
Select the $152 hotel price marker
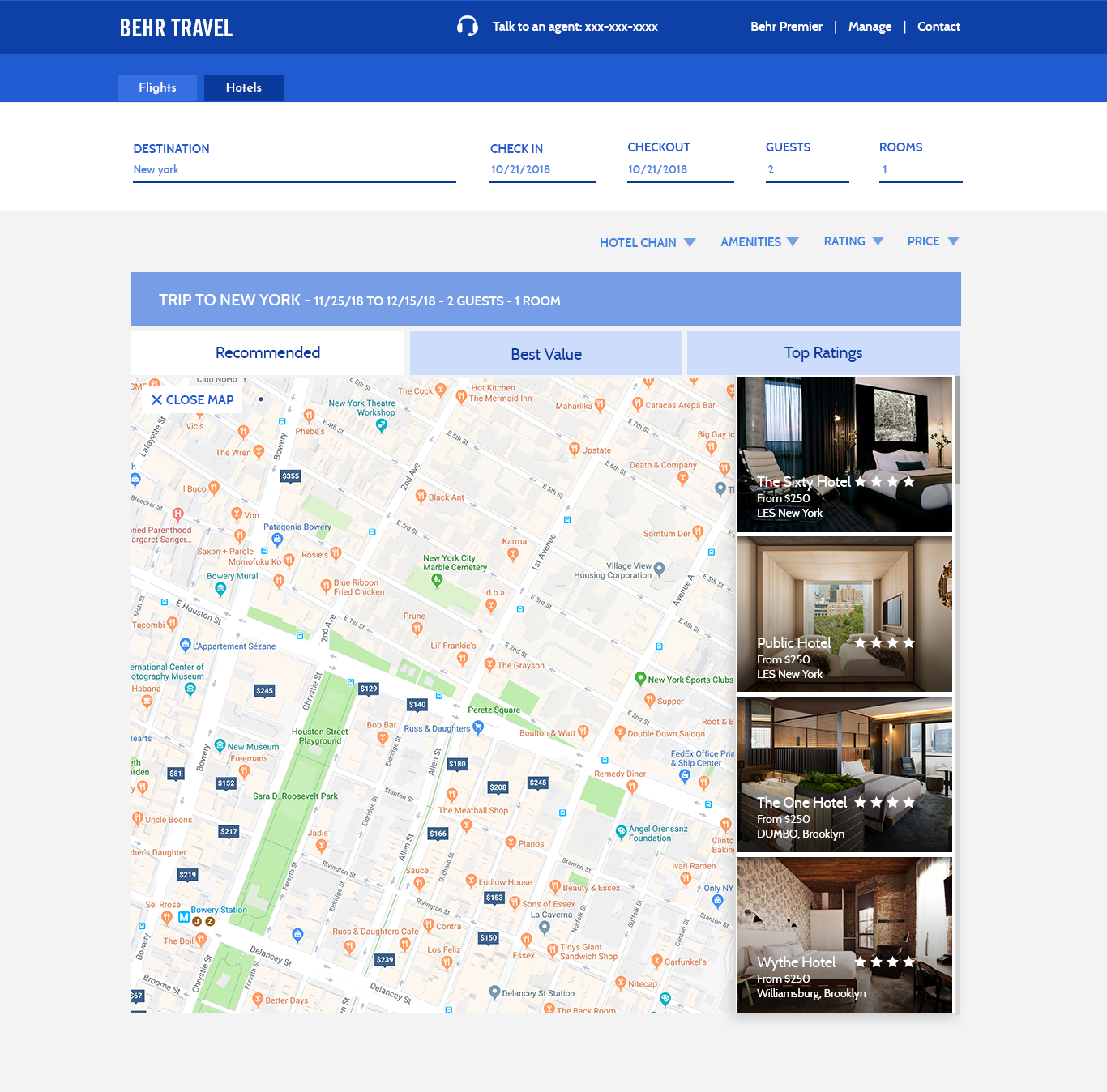(x=226, y=783)
